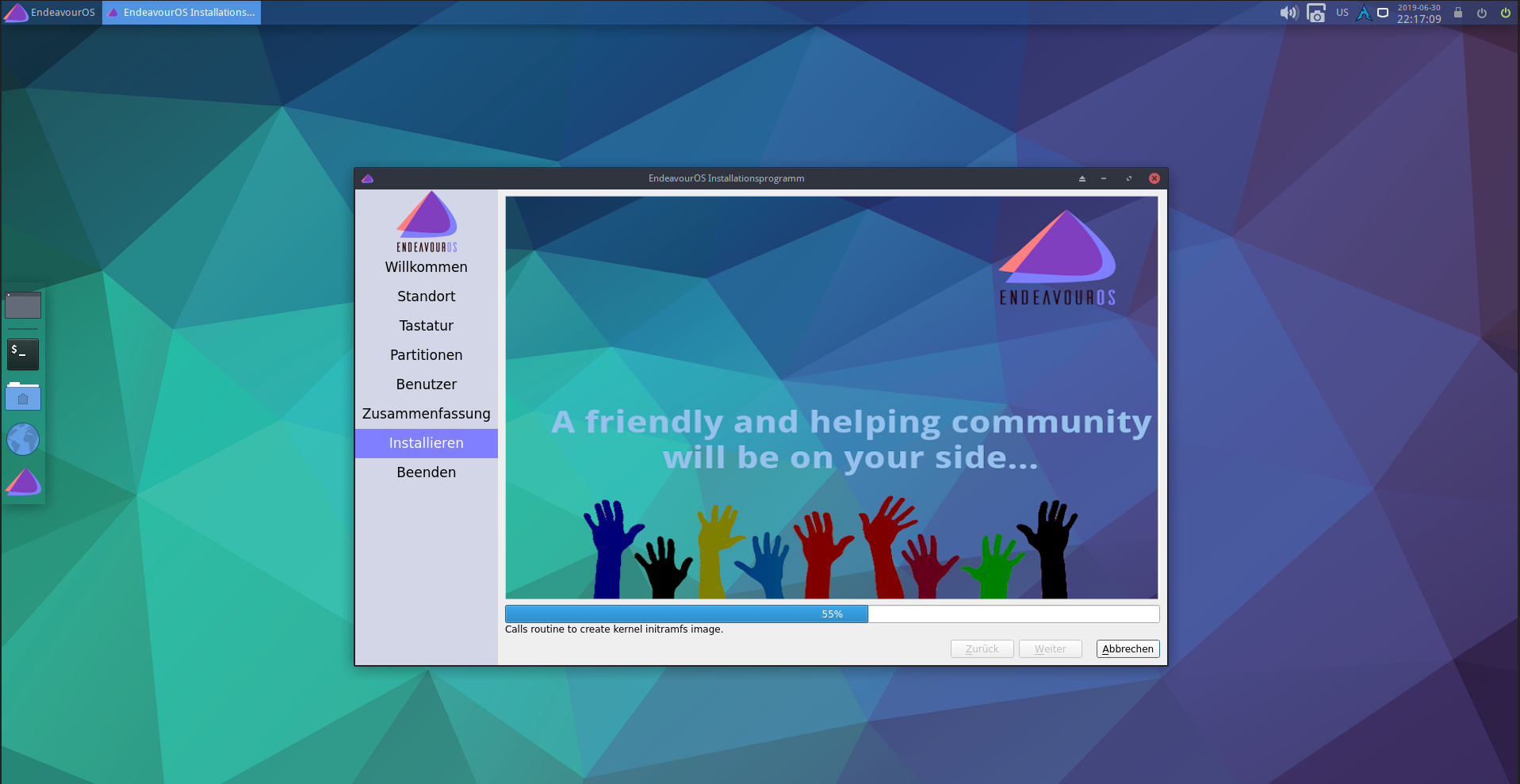The width and height of the screenshot is (1520, 784).
Task: Click the screenshot camera tray icon
Action: pyautogui.click(x=1316, y=13)
